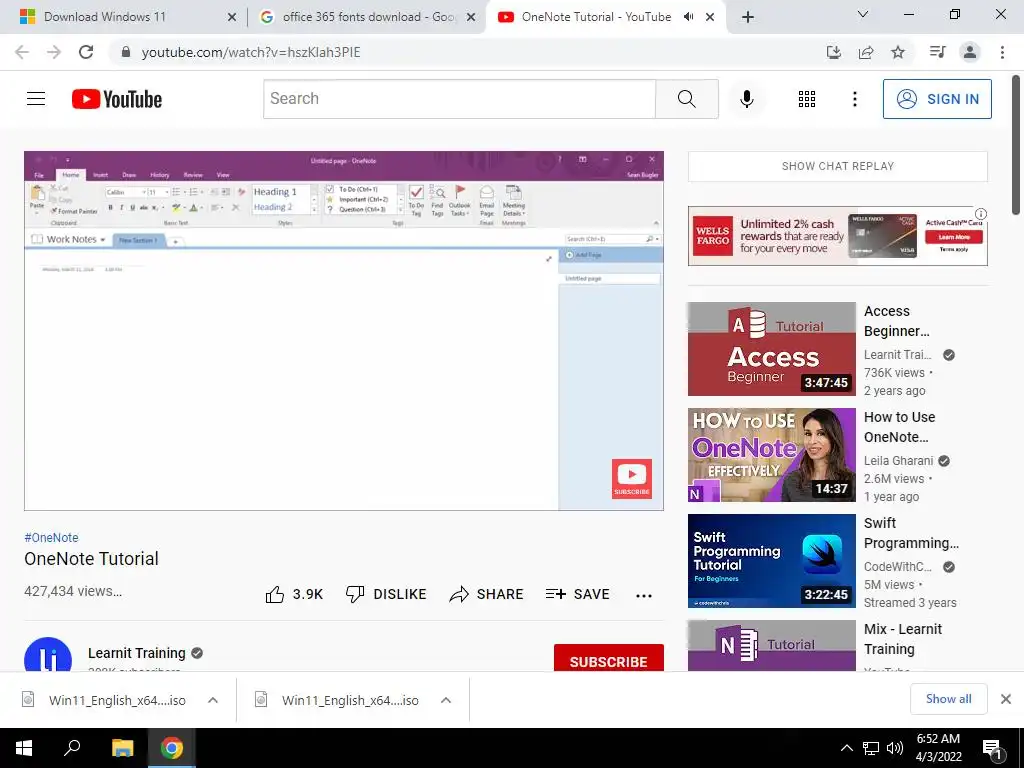Share the OneNote Tutorial video

(x=487, y=594)
